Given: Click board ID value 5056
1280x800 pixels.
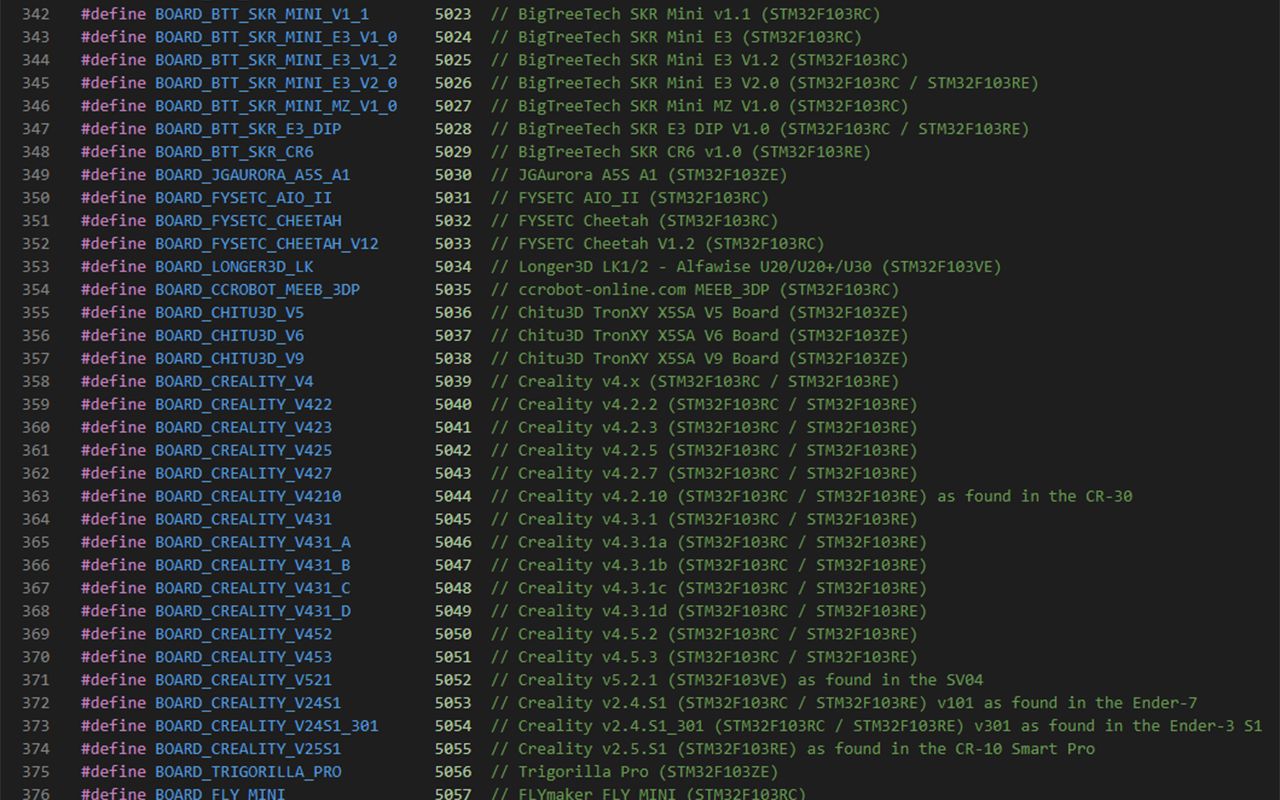Looking at the screenshot, I should tap(453, 773).
